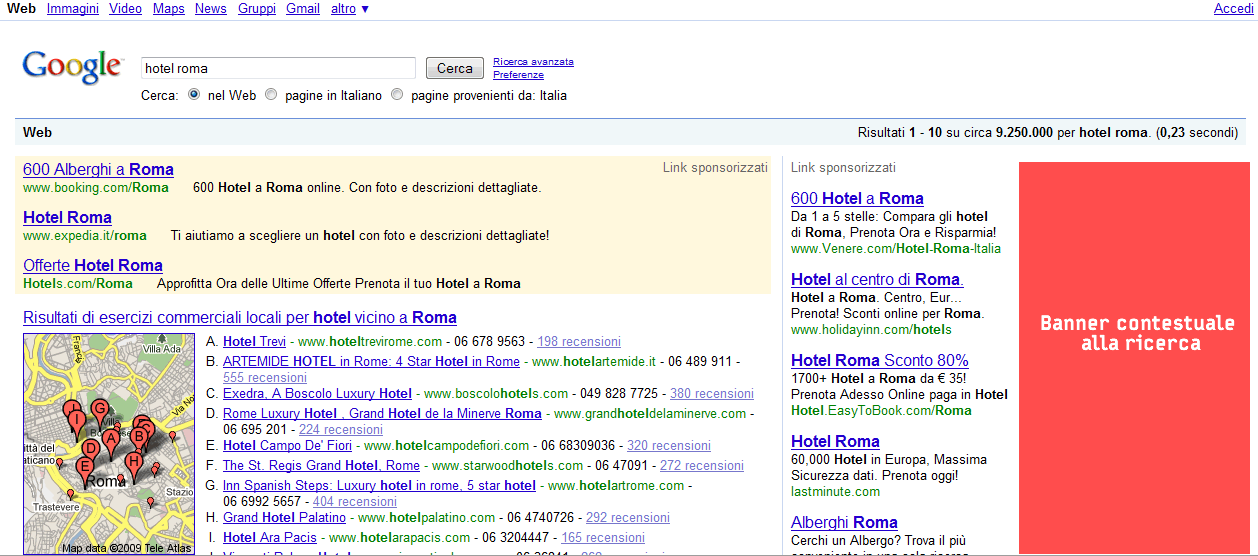1258x556 pixels.
Task: Open lastminute 'Hotel Roma' ad
Action: click(835, 441)
